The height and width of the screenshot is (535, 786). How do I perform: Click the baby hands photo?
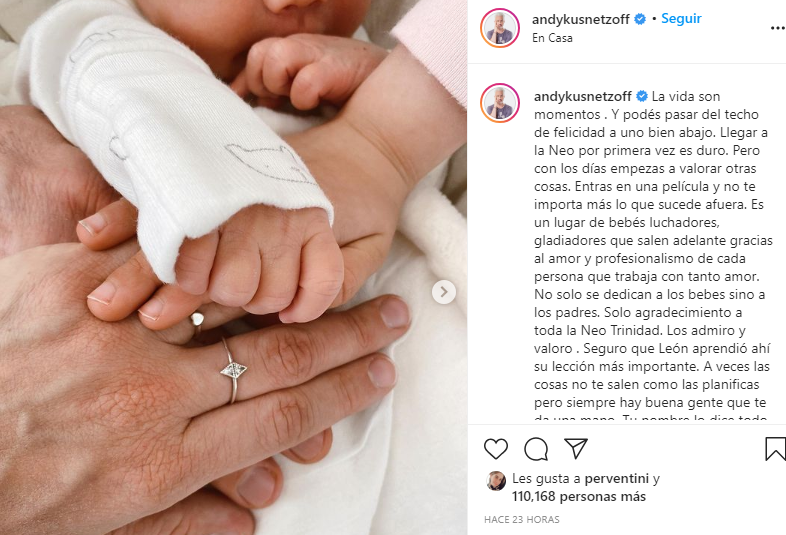234,267
